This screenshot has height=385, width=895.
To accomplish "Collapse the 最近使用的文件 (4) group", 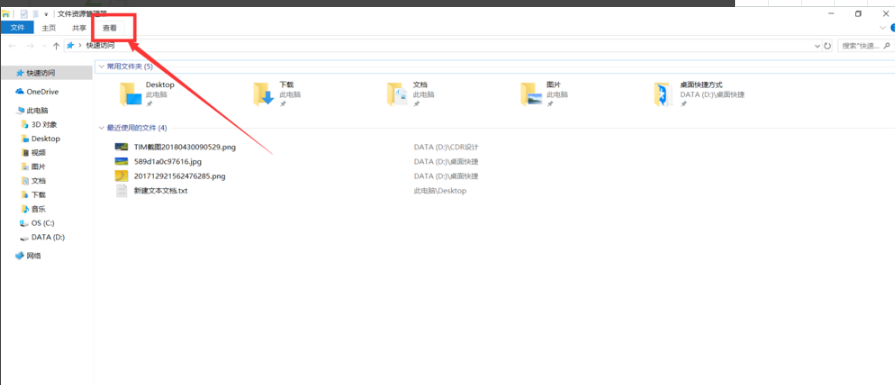I will coord(102,128).
